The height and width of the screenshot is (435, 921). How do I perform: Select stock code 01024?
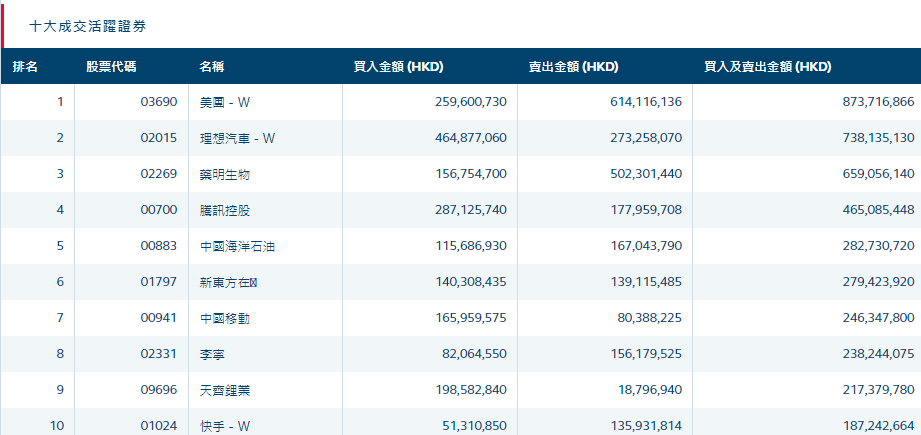[159, 426]
